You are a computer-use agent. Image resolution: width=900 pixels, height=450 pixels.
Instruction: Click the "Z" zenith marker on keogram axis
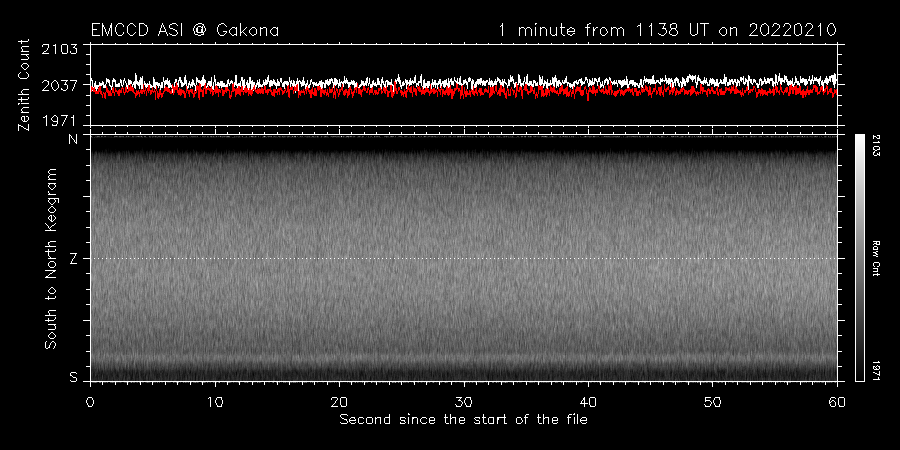[73, 259]
